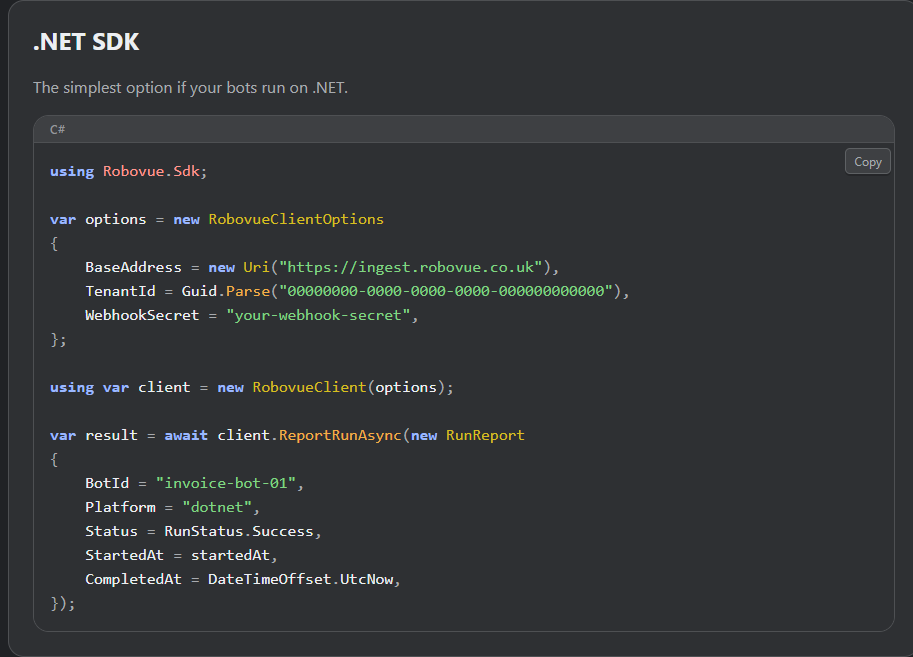Click the TenantId property name
Screen dimensions: 913x657
pos(121,291)
